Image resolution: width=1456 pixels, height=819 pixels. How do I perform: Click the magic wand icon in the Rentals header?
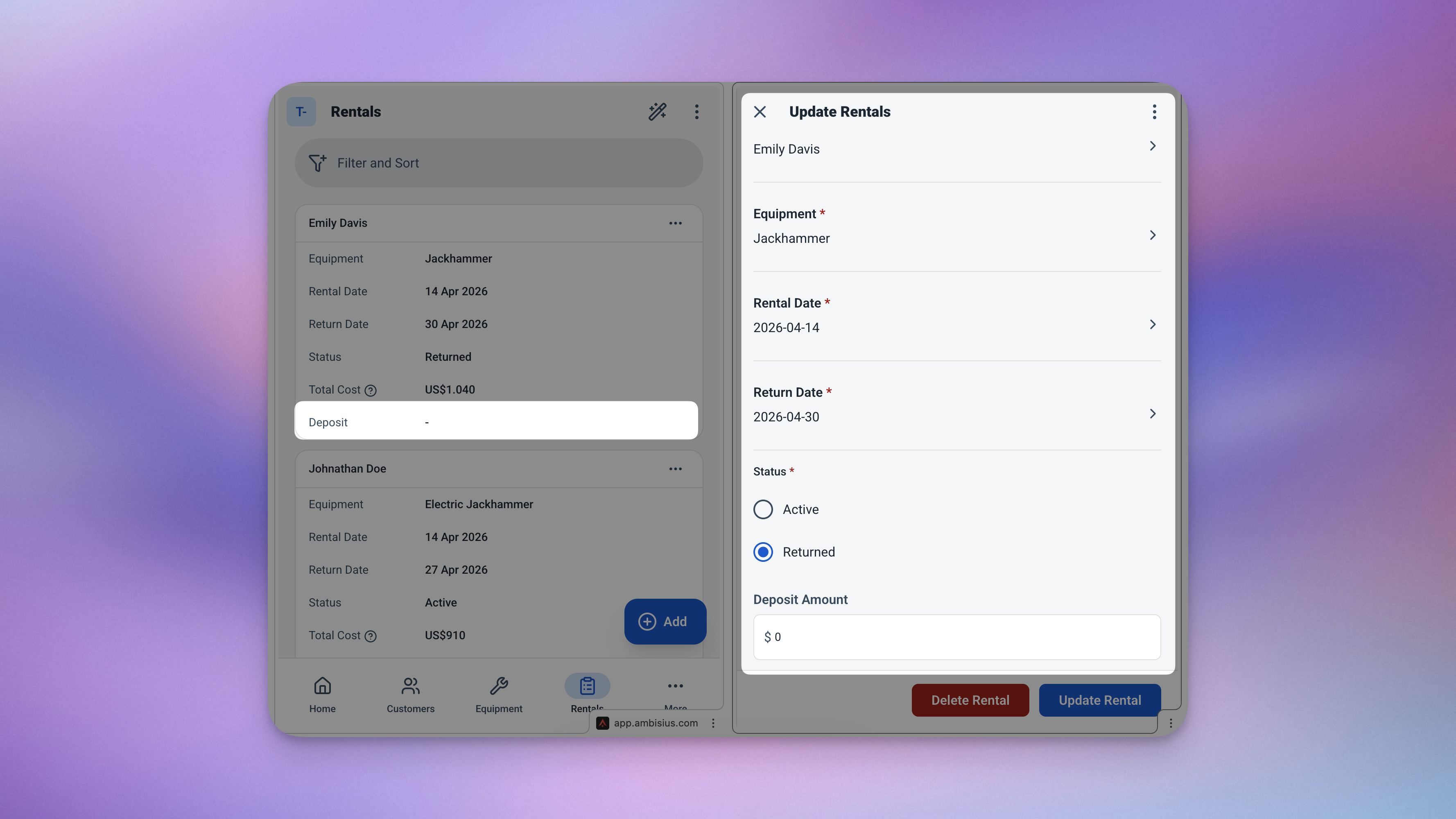tap(657, 111)
